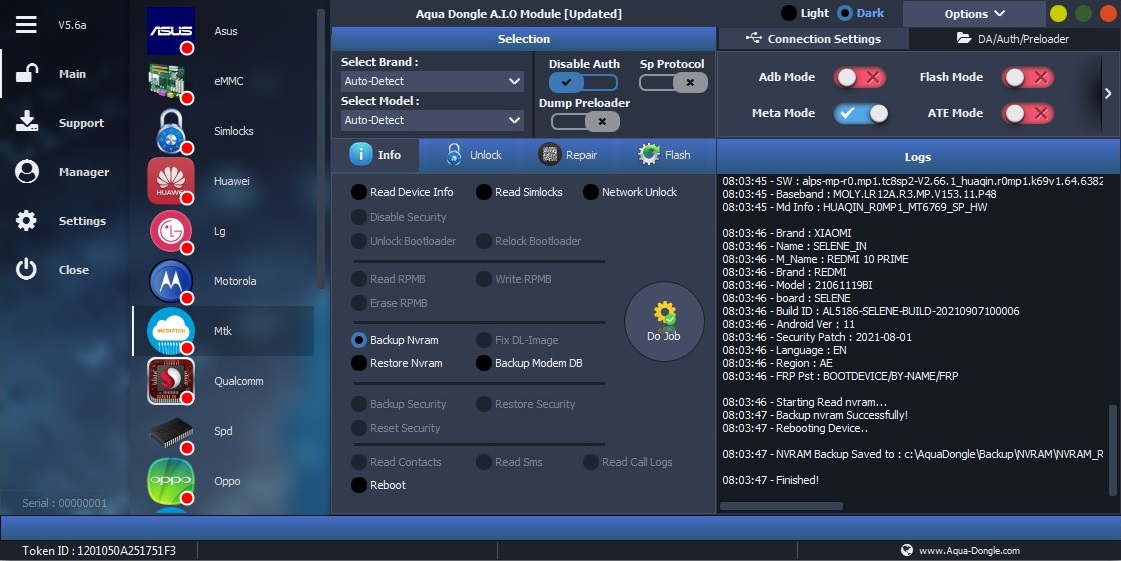Click the green circle window button
The height and width of the screenshot is (561, 1121).
[x=1083, y=14]
